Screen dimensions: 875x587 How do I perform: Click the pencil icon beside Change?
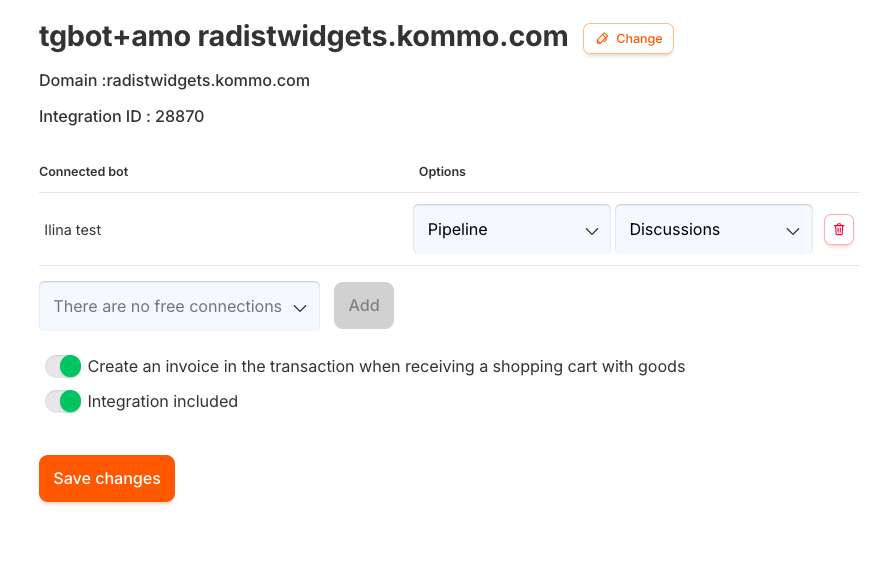click(602, 39)
